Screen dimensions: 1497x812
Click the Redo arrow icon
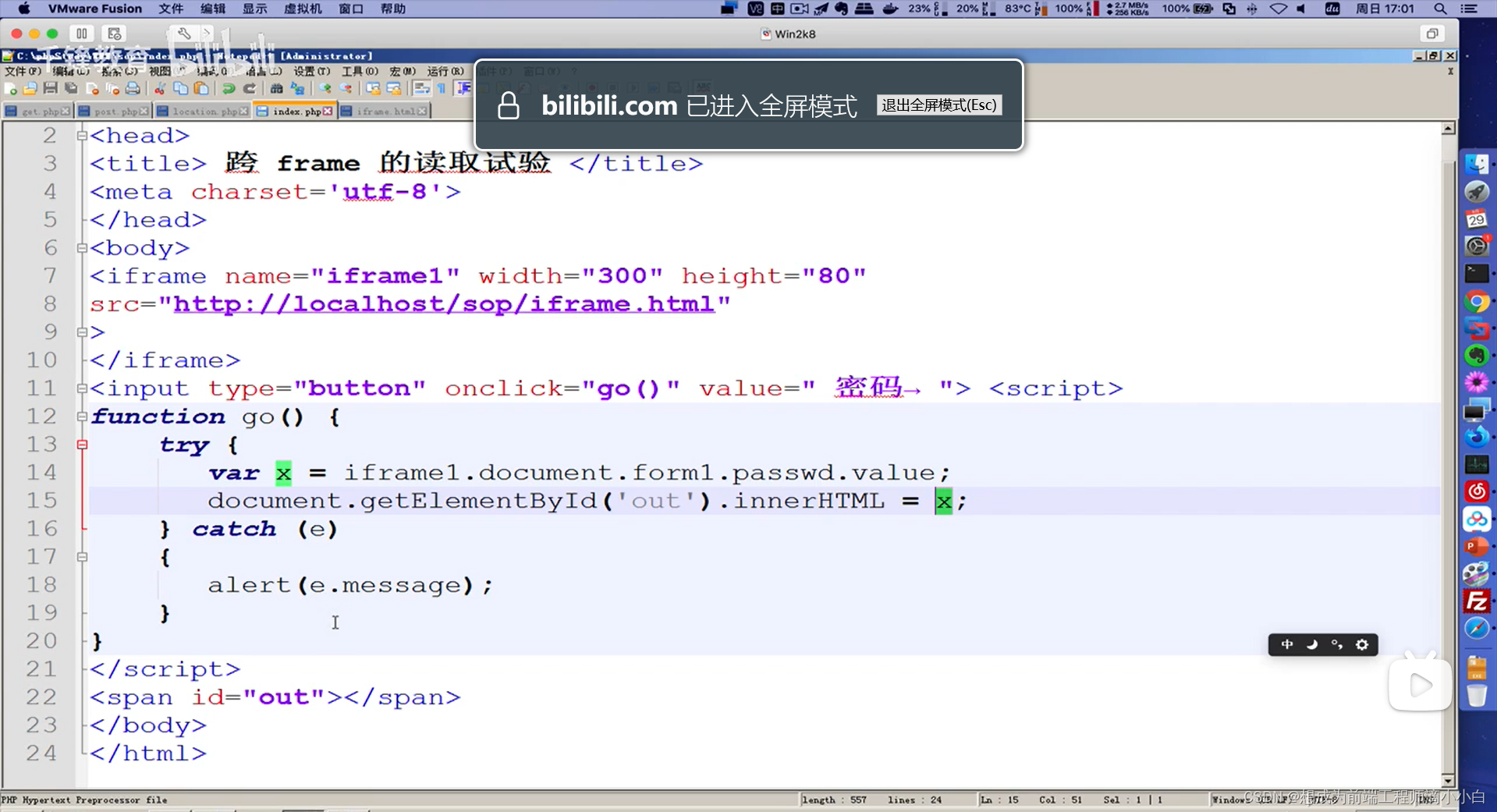pos(250,89)
